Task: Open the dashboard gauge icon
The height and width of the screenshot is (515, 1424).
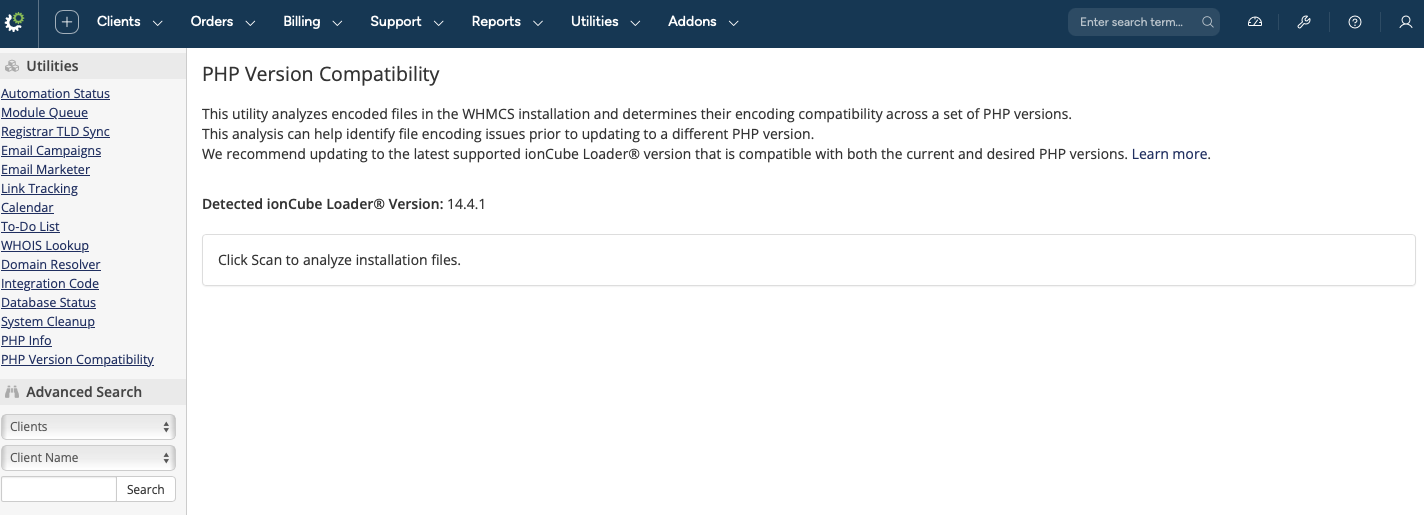Action: coord(1255,22)
